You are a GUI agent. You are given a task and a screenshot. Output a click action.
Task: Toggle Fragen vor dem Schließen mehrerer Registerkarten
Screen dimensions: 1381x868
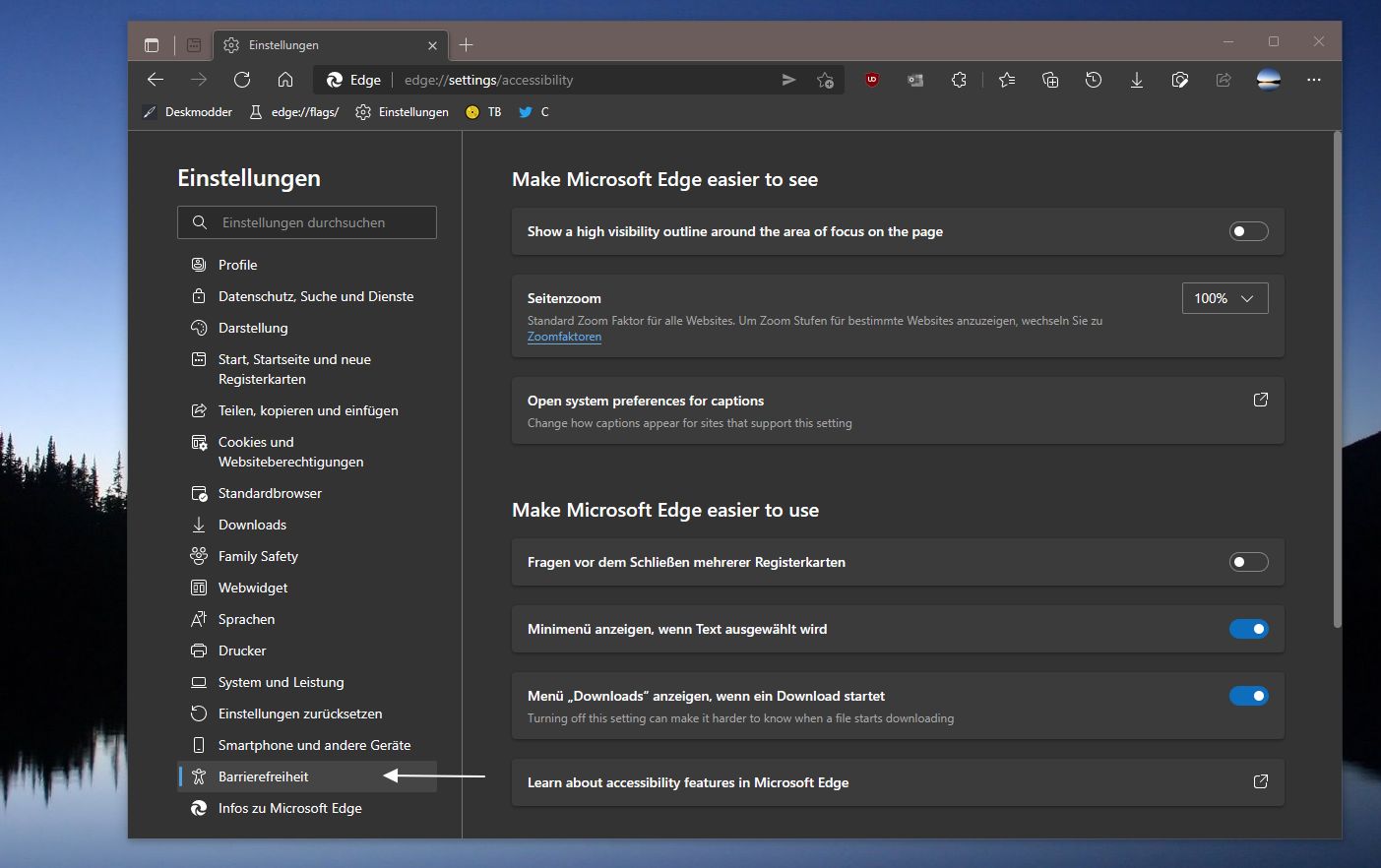point(1248,562)
